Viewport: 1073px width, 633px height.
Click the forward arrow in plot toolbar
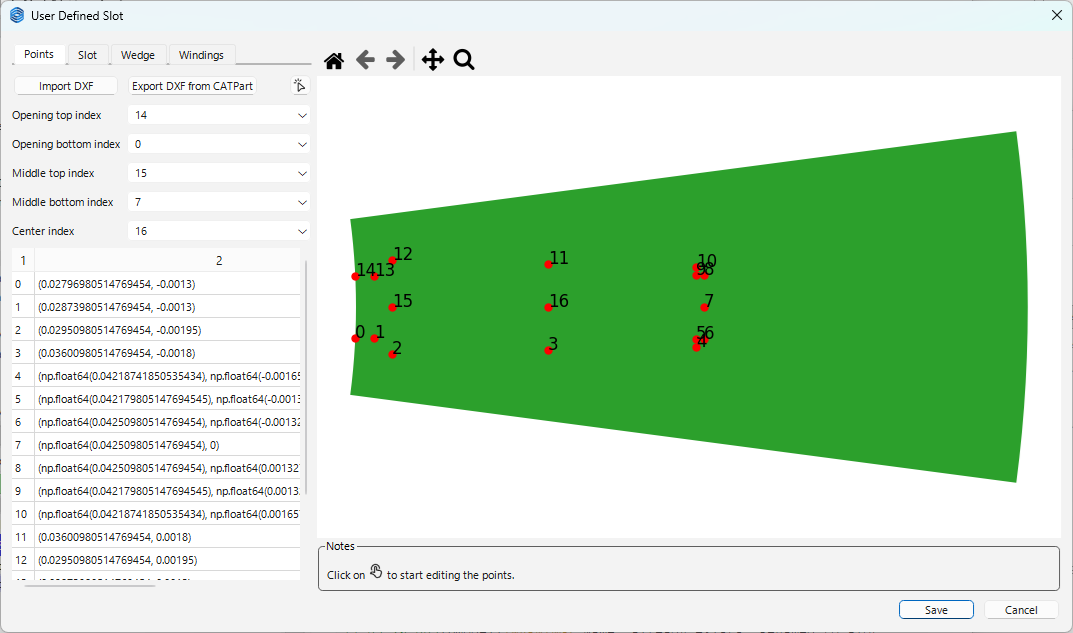(x=396, y=61)
